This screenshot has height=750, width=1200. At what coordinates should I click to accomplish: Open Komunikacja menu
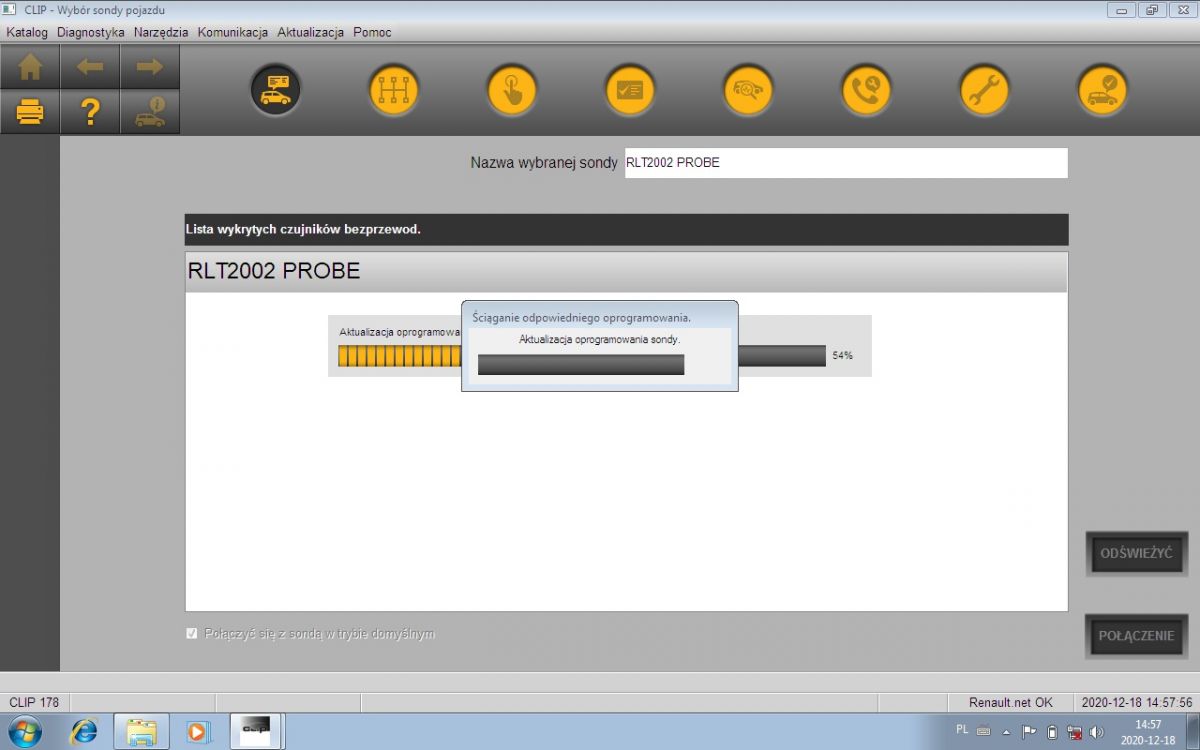pyautogui.click(x=233, y=32)
